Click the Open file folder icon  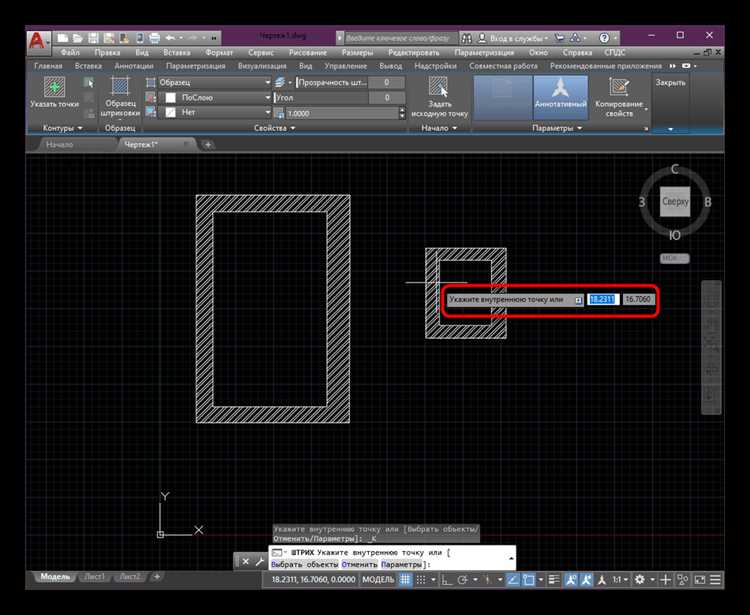[77, 38]
